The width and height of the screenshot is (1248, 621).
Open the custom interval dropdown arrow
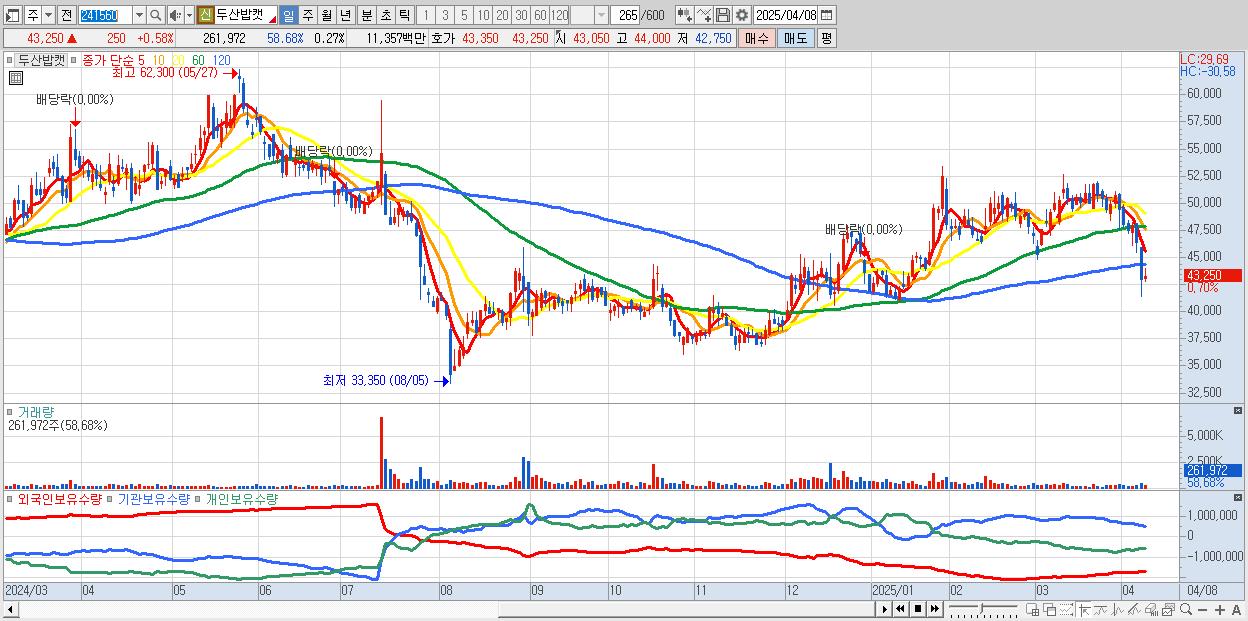[x=601, y=15]
